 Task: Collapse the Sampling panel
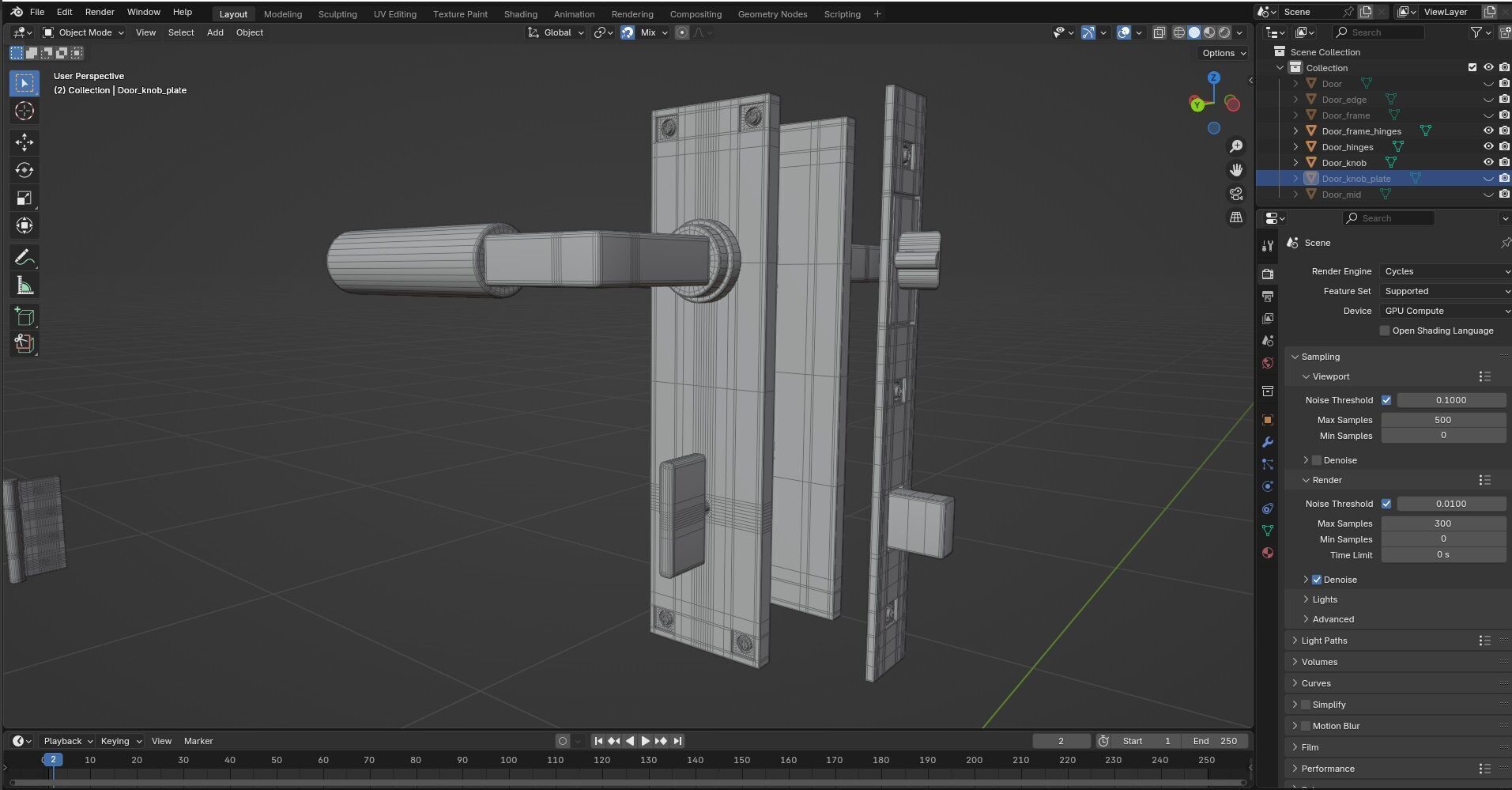(x=1320, y=357)
